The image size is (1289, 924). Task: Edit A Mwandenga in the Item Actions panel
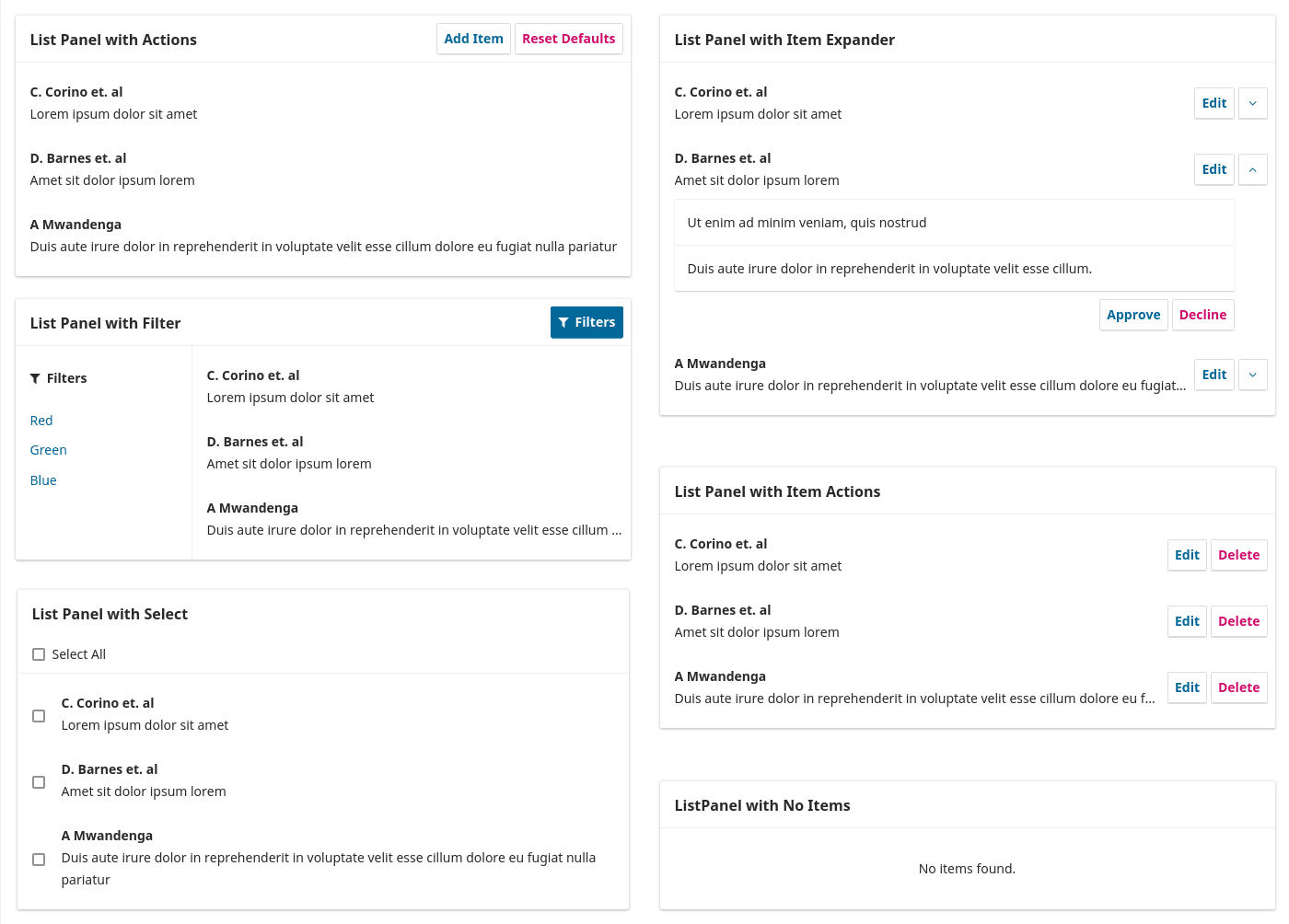1187,687
